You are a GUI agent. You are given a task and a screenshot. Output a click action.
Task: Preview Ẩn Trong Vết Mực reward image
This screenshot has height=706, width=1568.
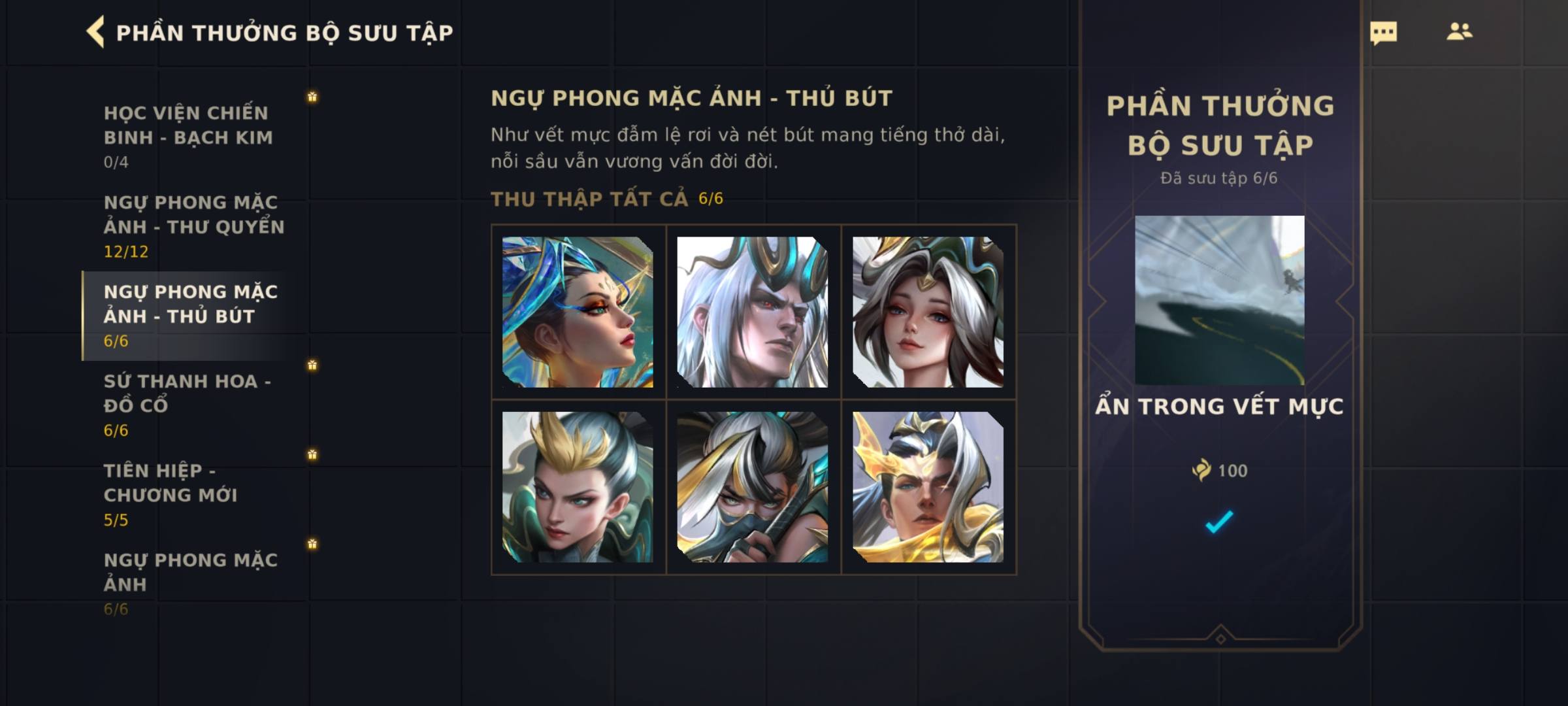click(1220, 300)
